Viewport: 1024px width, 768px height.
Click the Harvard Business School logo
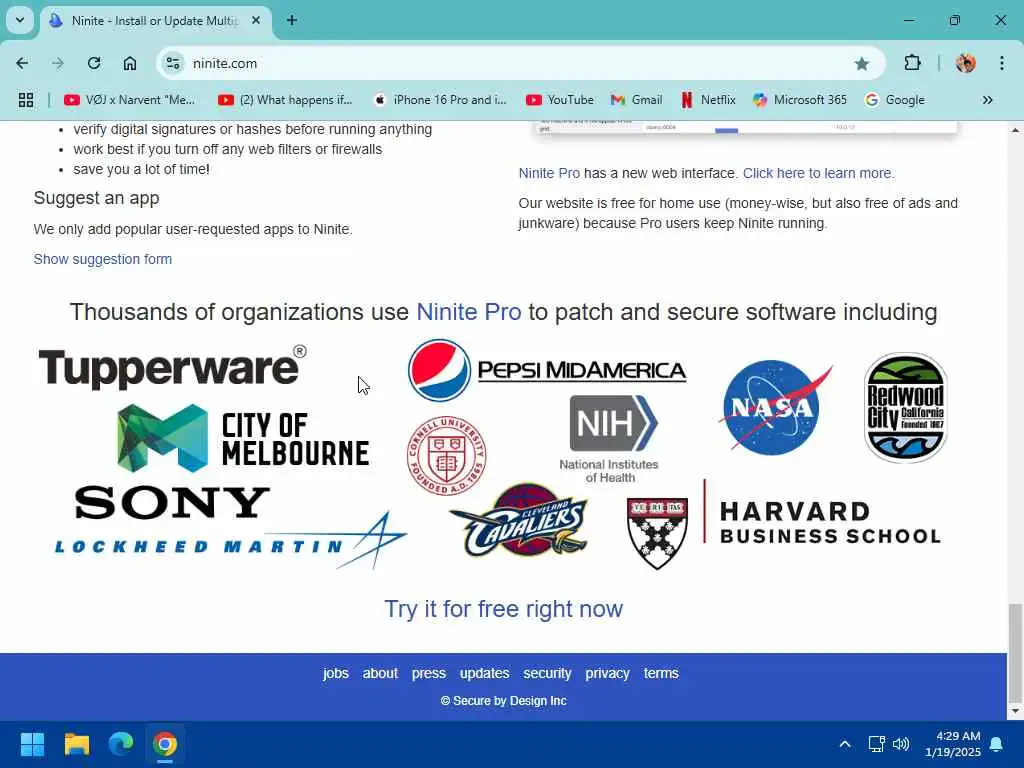(x=783, y=524)
